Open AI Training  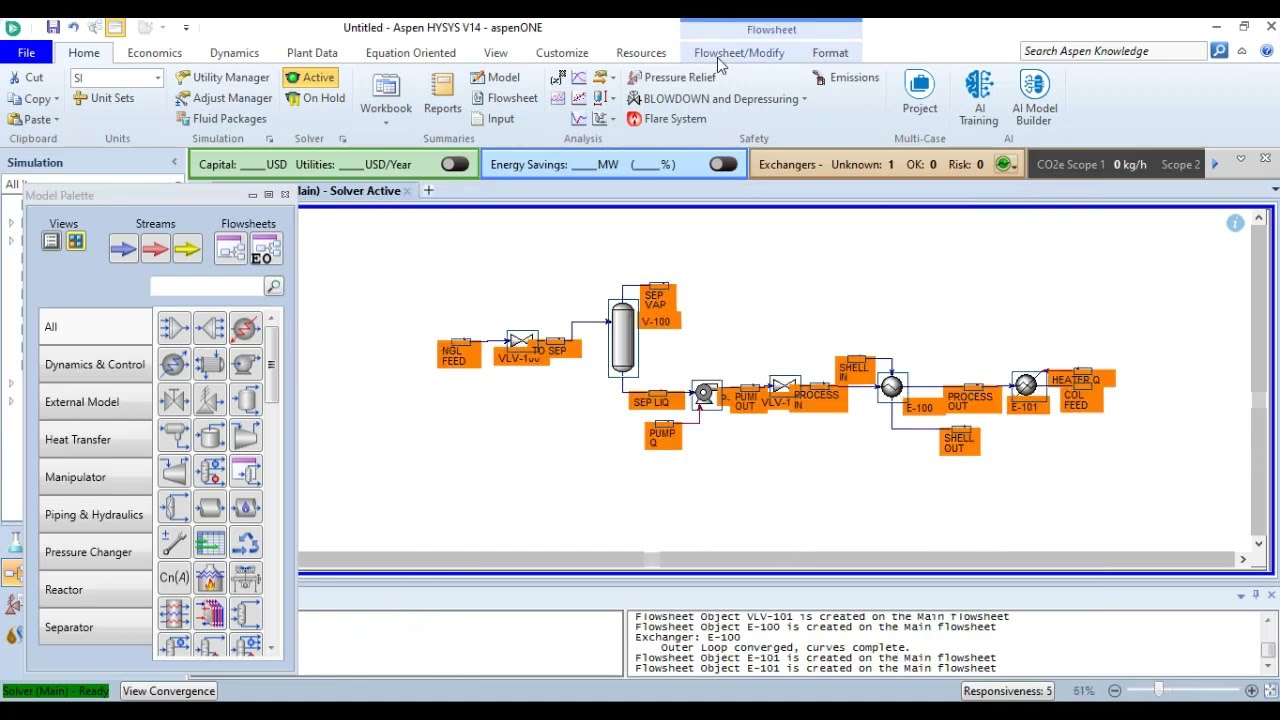point(979,98)
